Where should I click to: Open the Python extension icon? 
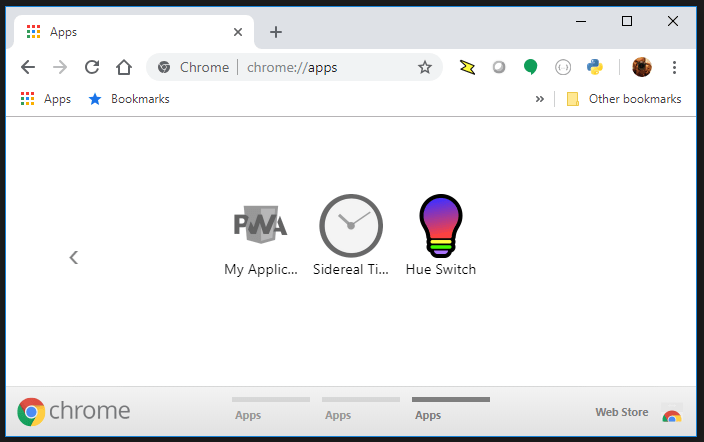tap(594, 67)
